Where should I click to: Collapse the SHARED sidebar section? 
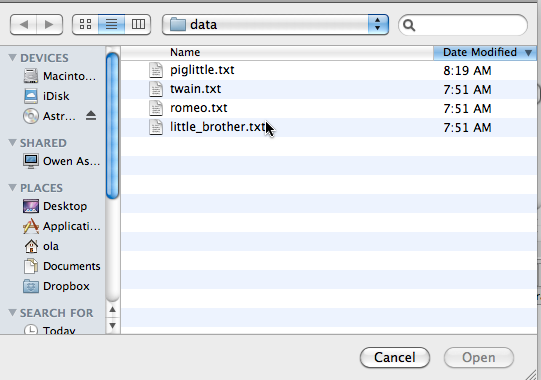[x=12, y=143]
